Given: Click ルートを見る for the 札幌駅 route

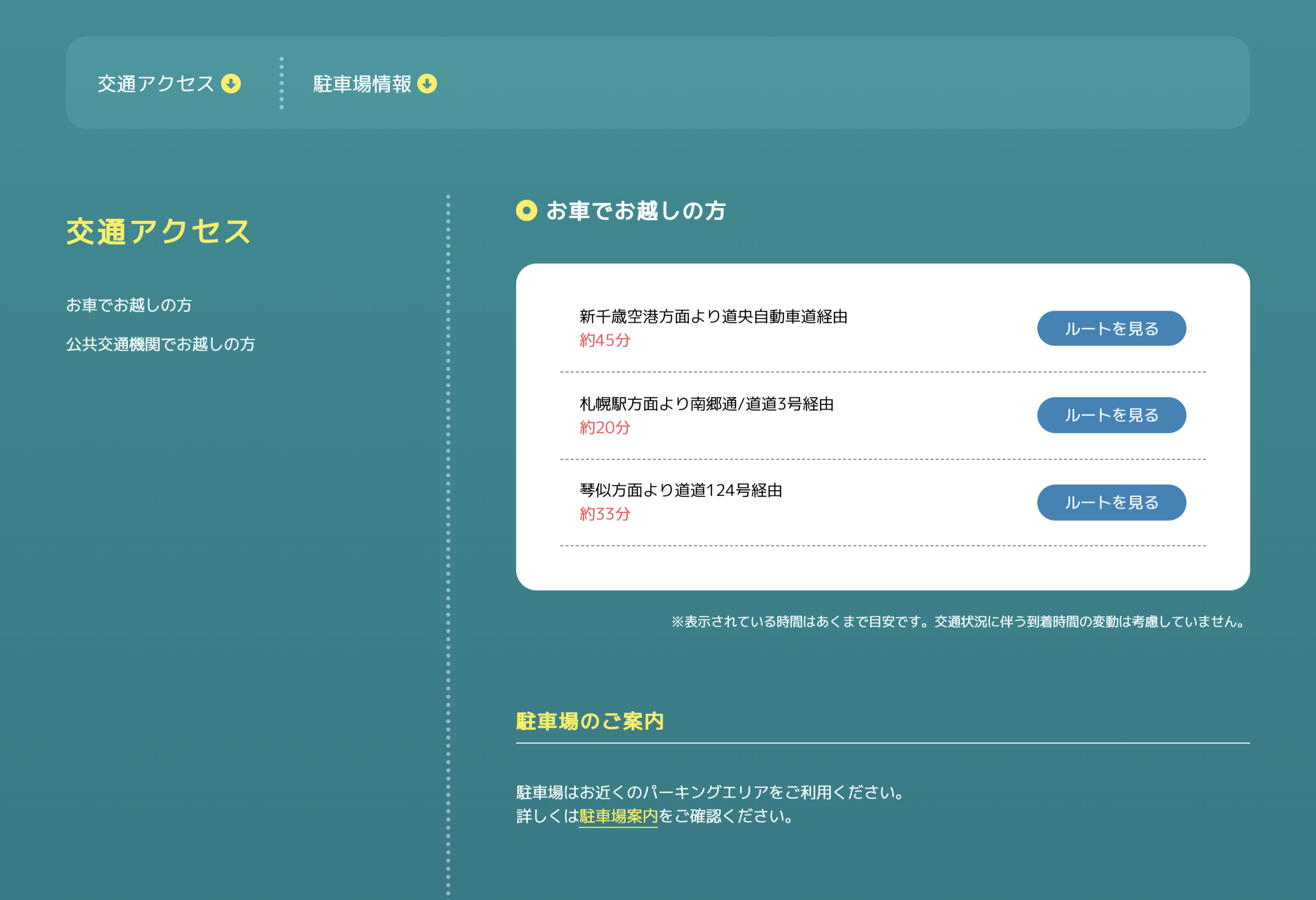Looking at the screenshot, I should (1111, 415).
